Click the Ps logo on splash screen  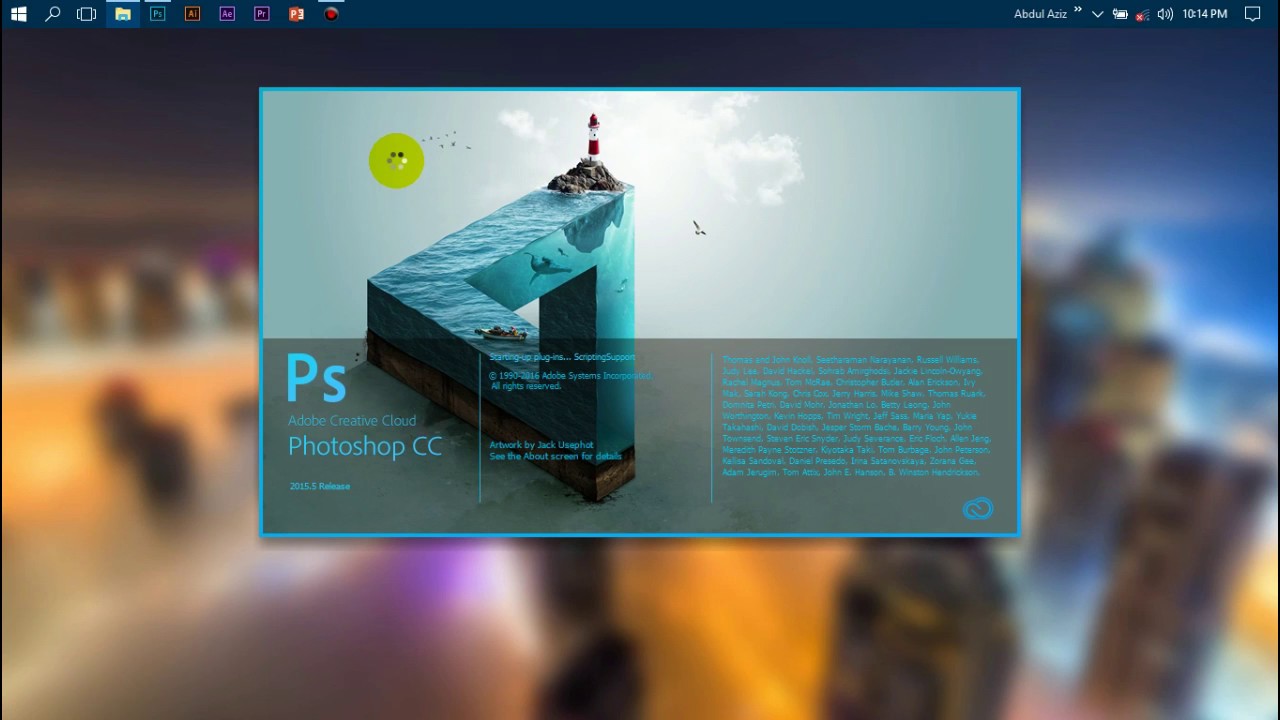[x=316, y=378]
